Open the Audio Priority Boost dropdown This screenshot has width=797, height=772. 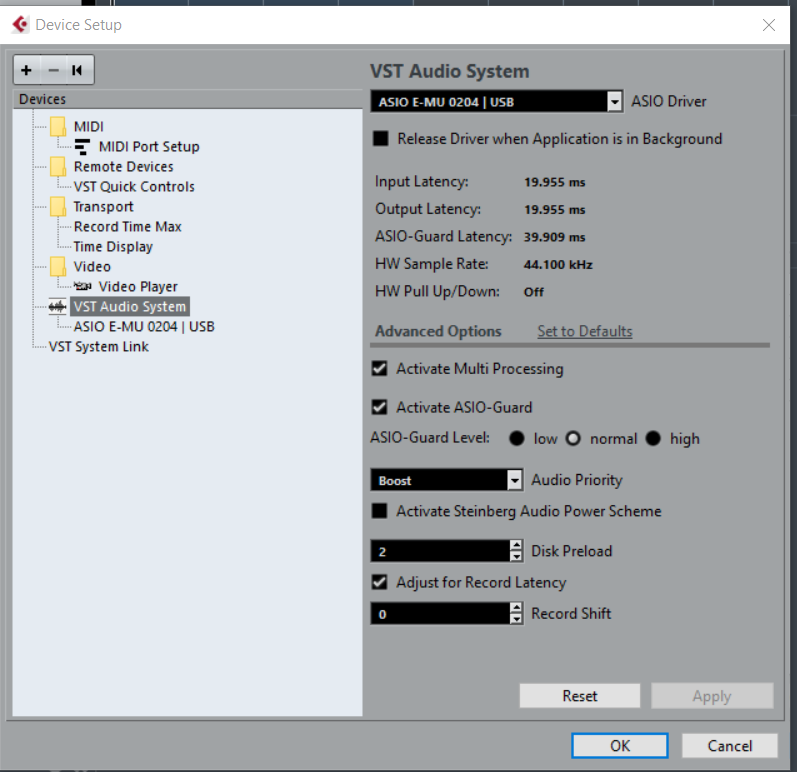[x=514, y=480]
